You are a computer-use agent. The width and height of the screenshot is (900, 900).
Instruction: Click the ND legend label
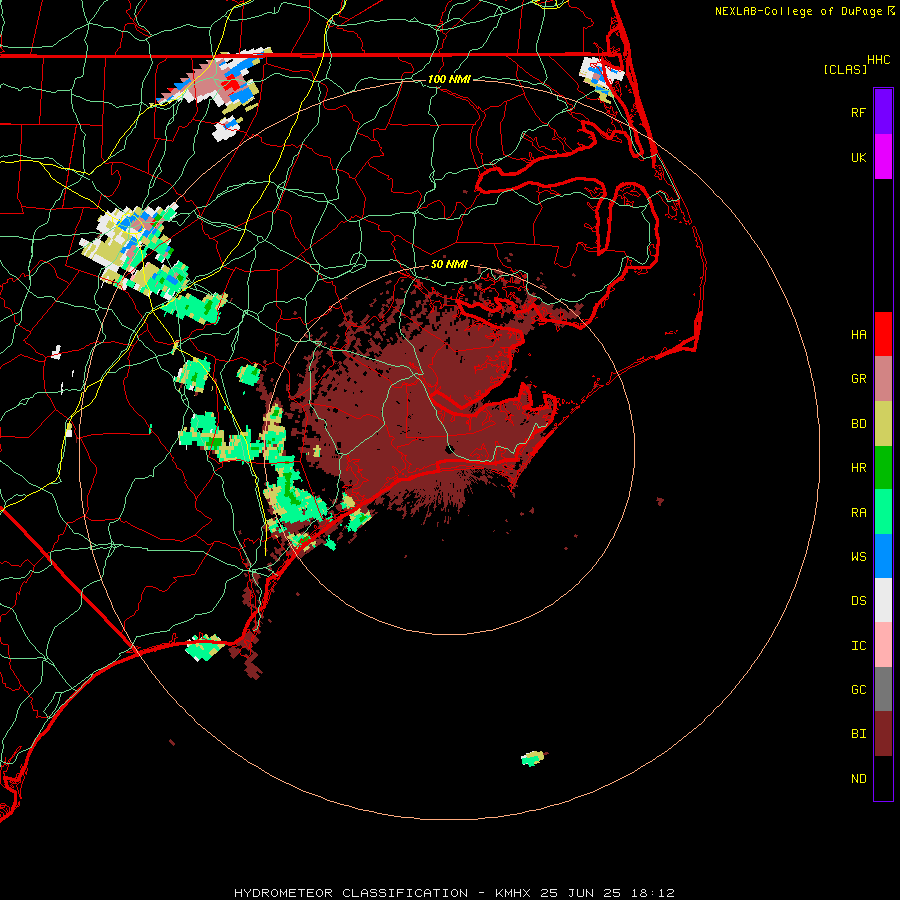(858, 779)
